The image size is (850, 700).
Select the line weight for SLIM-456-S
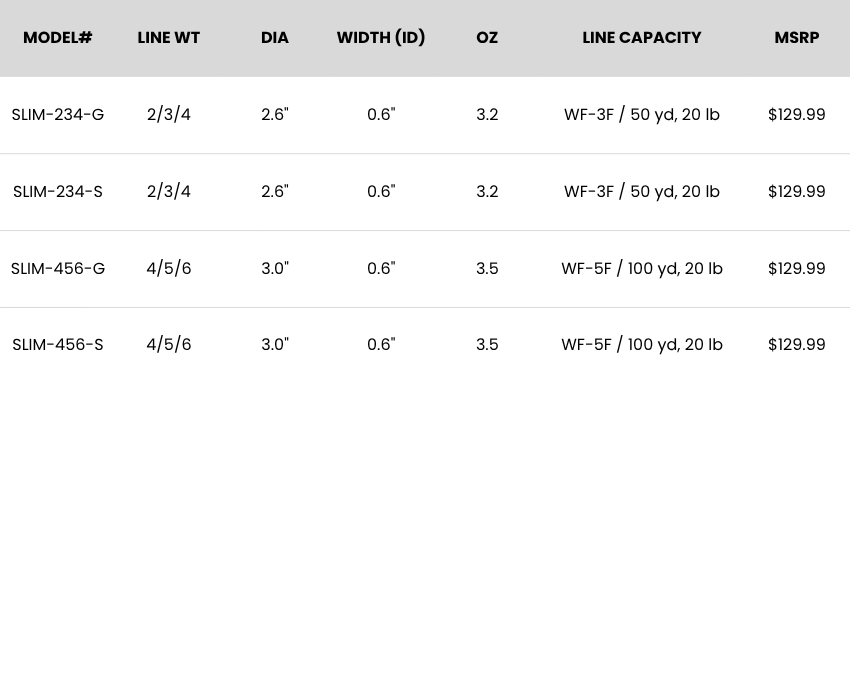point(169,345)
